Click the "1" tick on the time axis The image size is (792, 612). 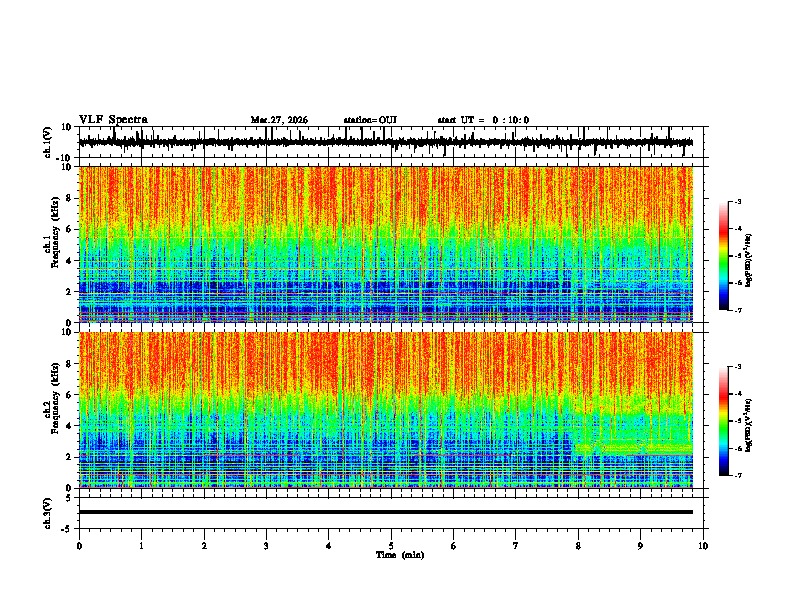tap(141, 546)
